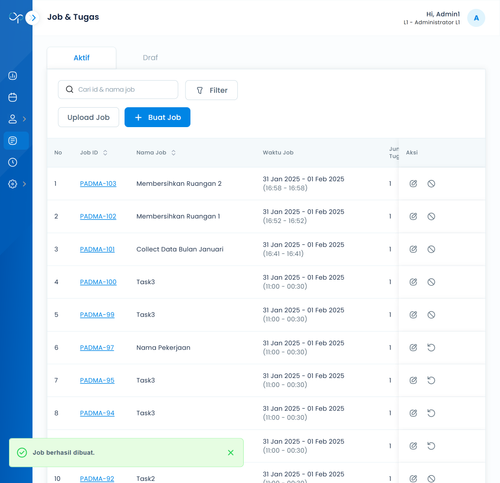
Task: Open job link PADMA-94
Action: [x=97, y=413]
